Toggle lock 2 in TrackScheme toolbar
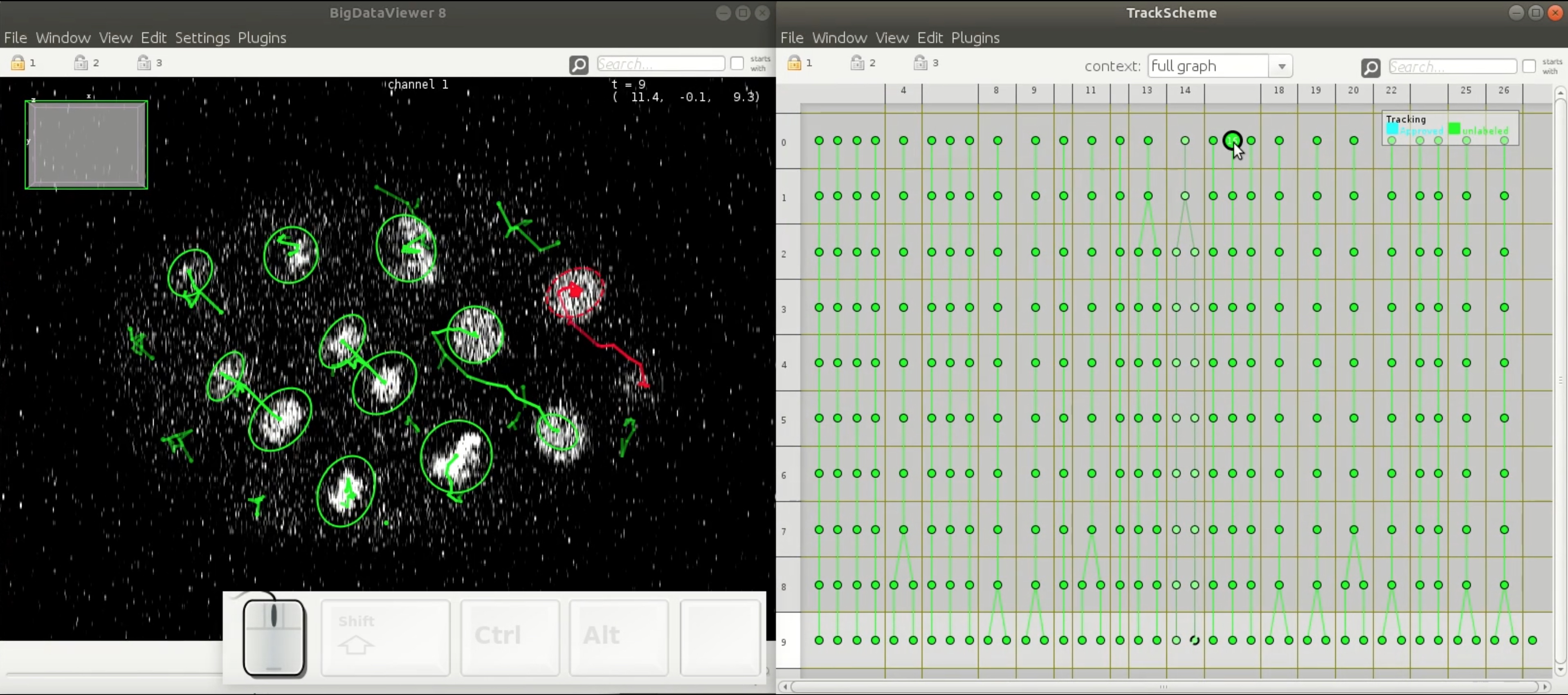1568x695 pixels. coord(858,63)
